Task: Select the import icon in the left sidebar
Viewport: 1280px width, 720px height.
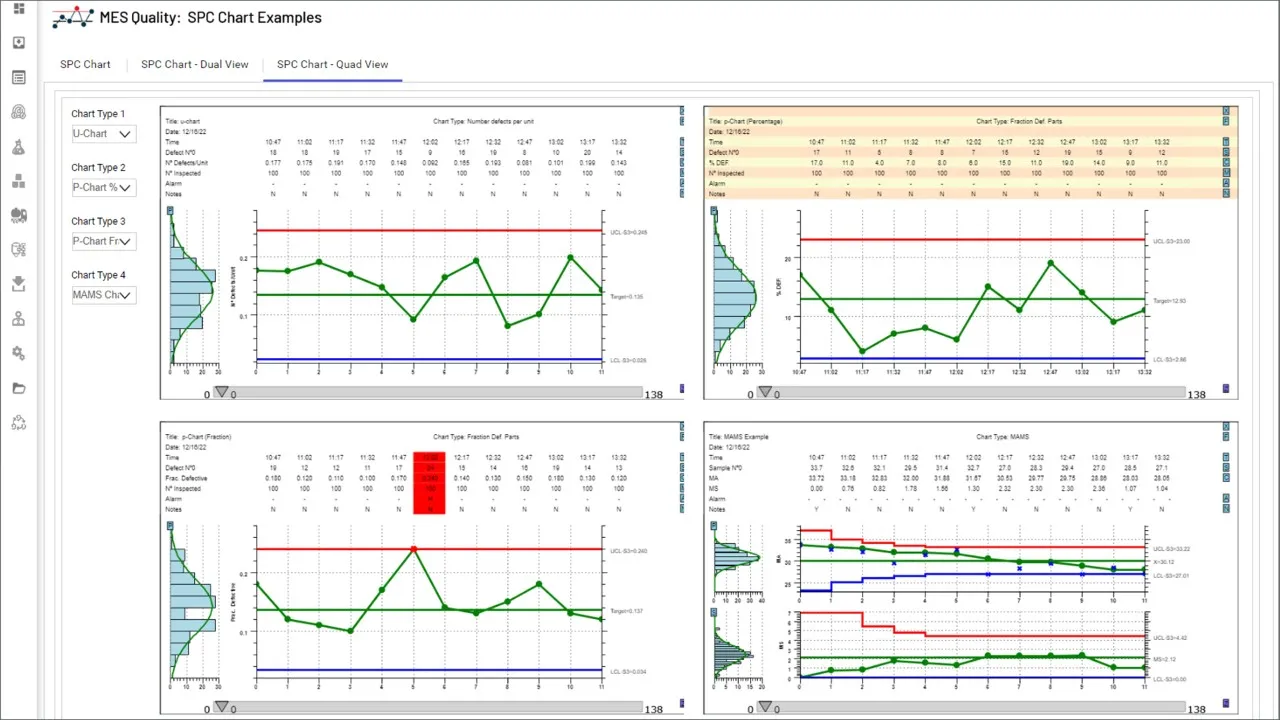Action: coord(19,42)
